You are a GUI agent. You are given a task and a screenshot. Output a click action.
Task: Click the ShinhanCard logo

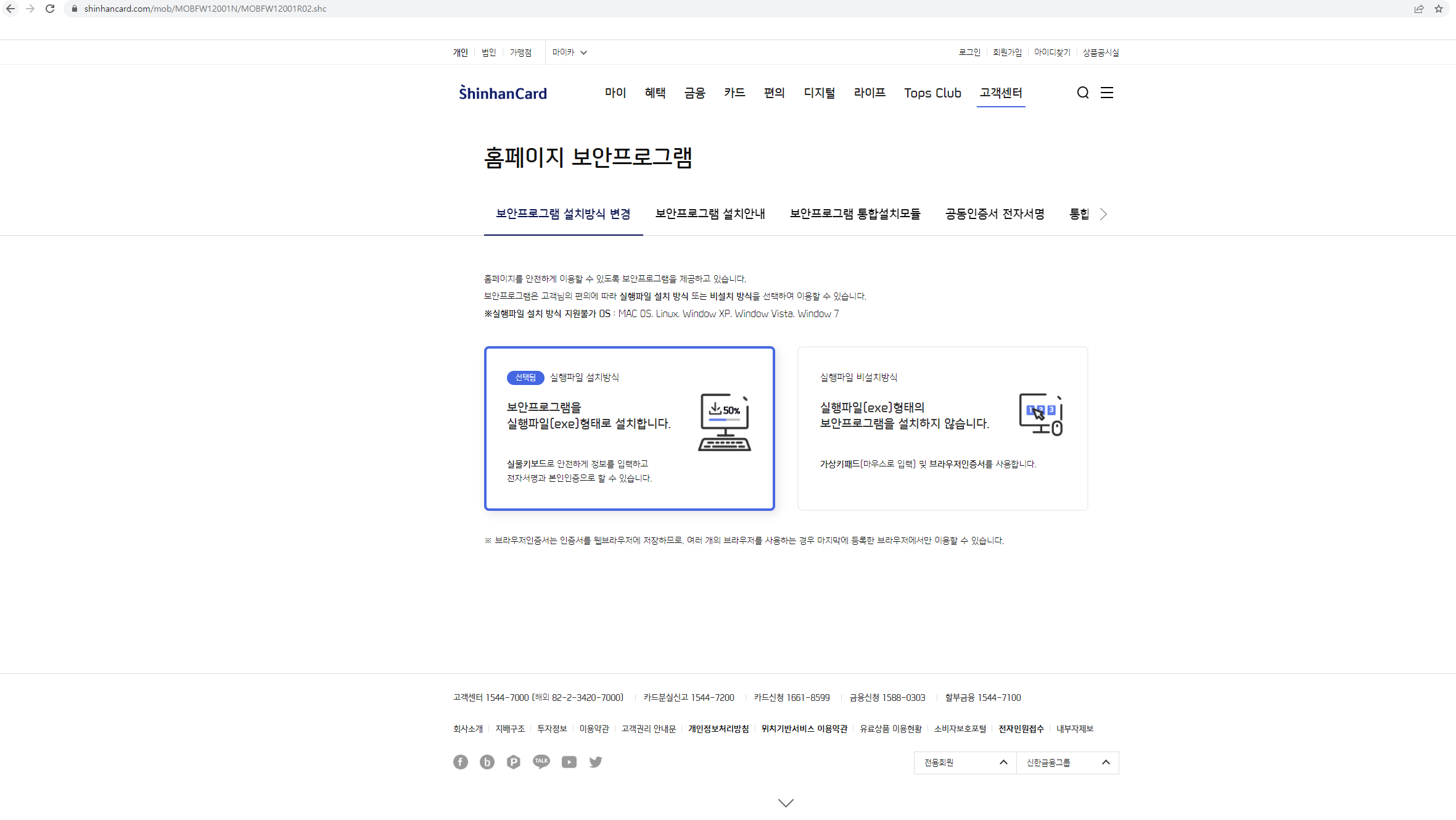tap(503, 93)
